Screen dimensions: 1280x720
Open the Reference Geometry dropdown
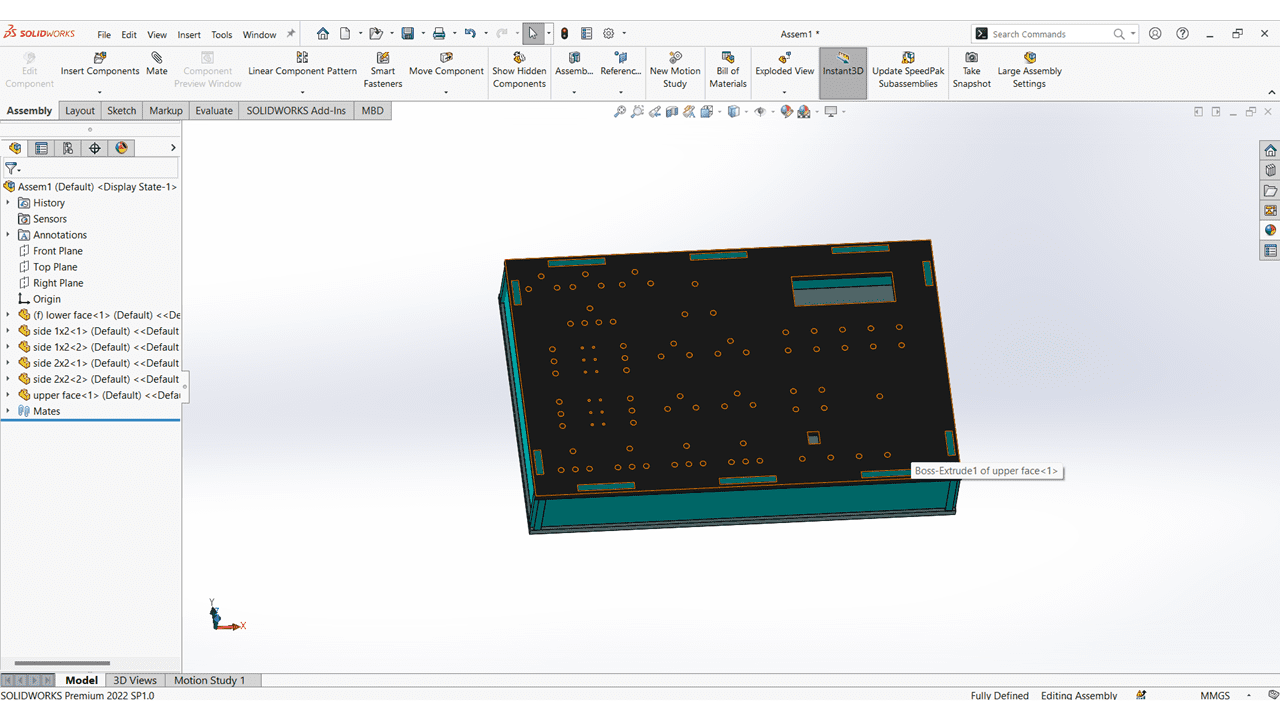point(621,92)
